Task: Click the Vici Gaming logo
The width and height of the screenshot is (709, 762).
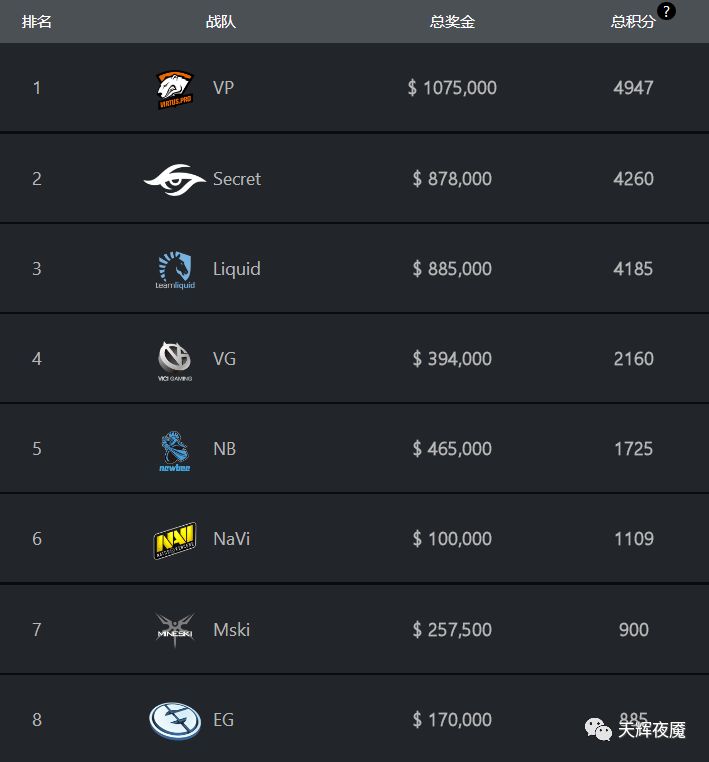Action: pos(175,361)
